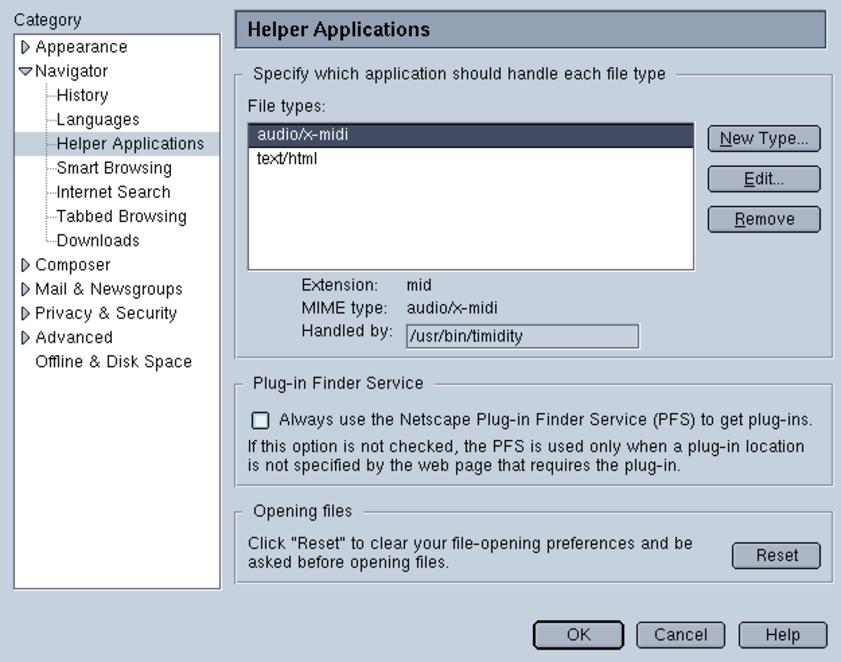Reset file-opening preferences
Image resolution: width=841 pixels, height=662 pixels.
(776, 555)
